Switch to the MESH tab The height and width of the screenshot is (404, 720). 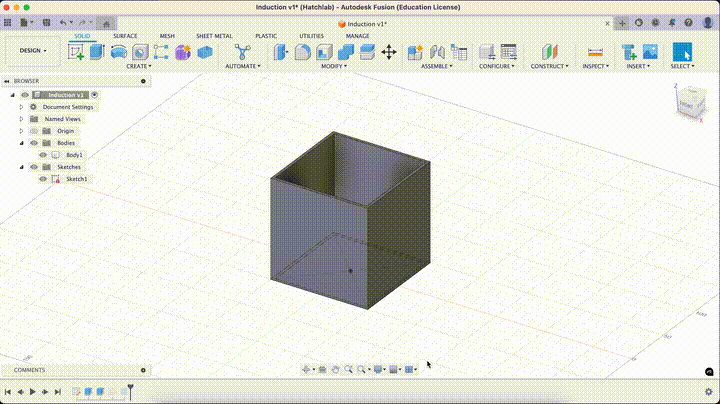pyautogui.click(x=167, y=36)
